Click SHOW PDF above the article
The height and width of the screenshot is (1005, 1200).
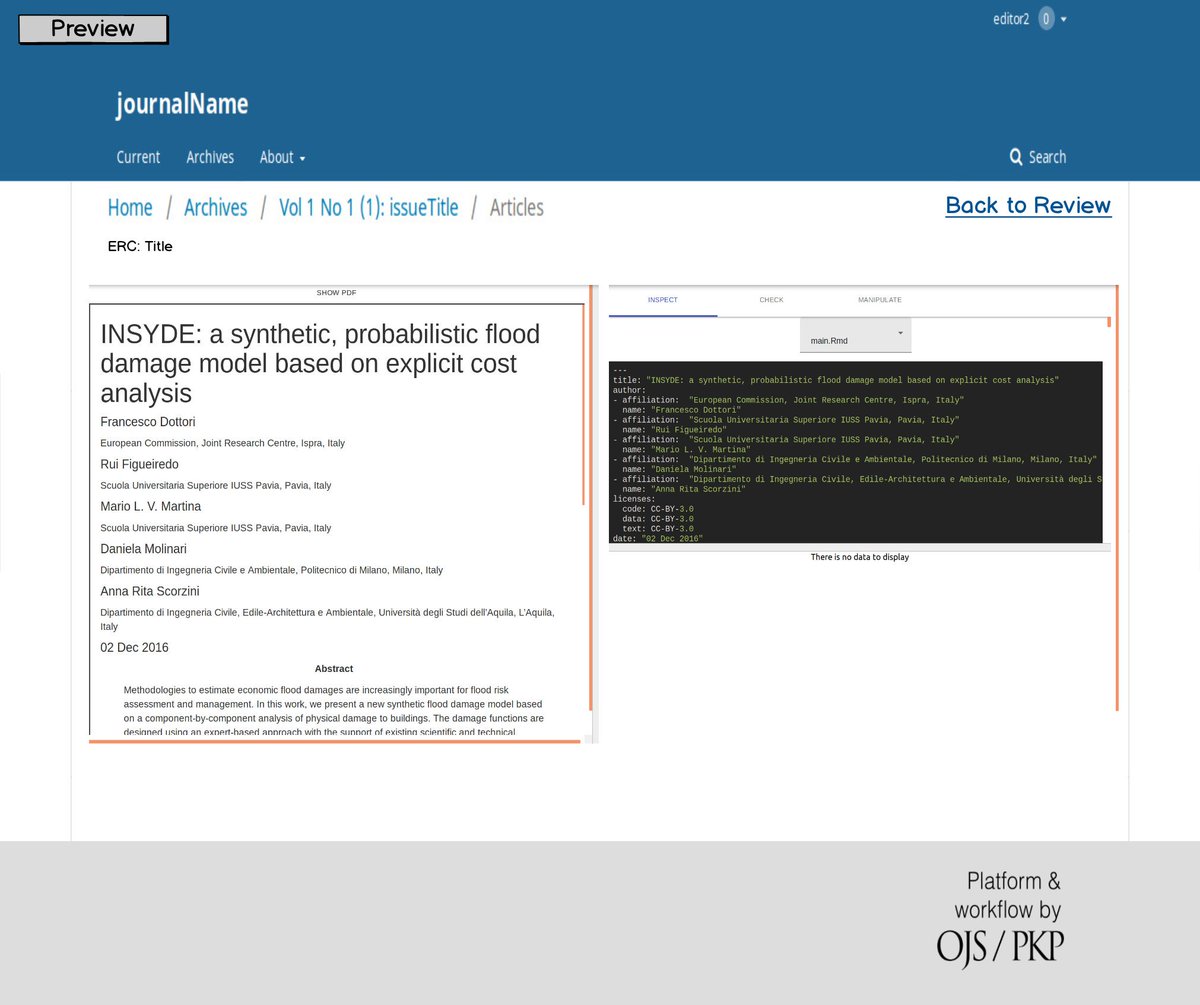tap(336, 292)
